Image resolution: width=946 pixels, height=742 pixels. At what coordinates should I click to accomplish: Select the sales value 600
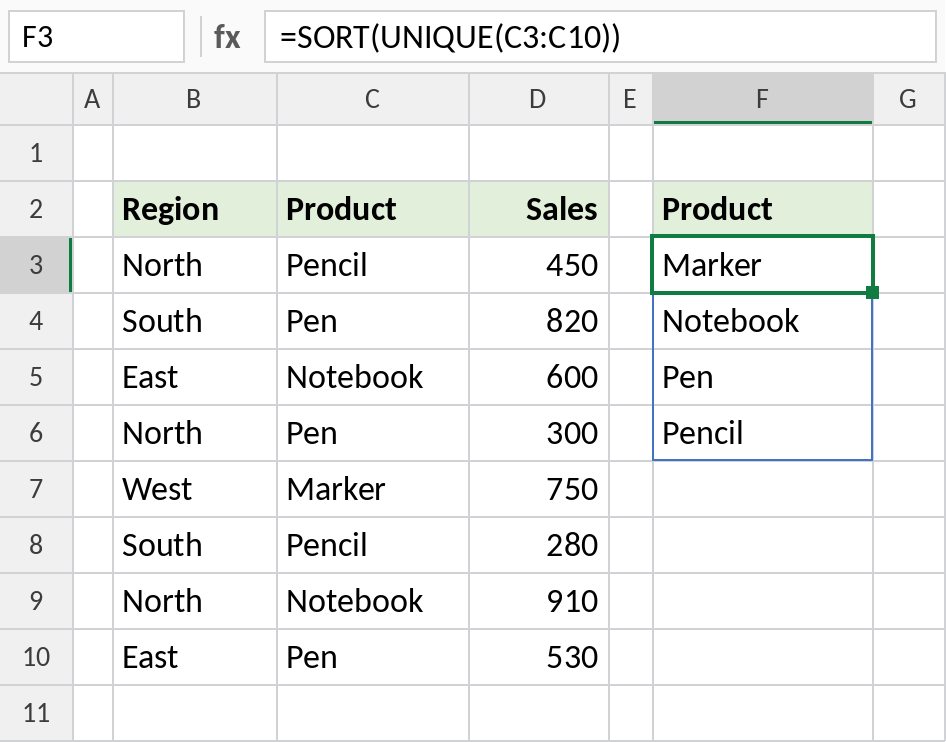click(x=539, y=377)
